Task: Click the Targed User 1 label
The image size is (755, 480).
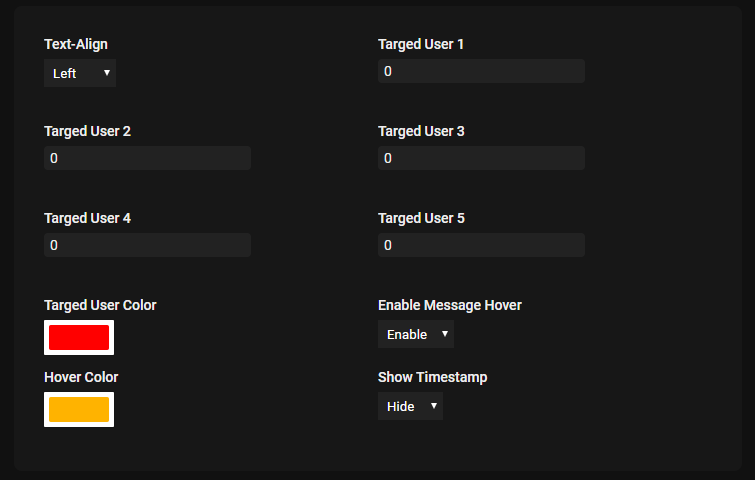Action: 421,44
